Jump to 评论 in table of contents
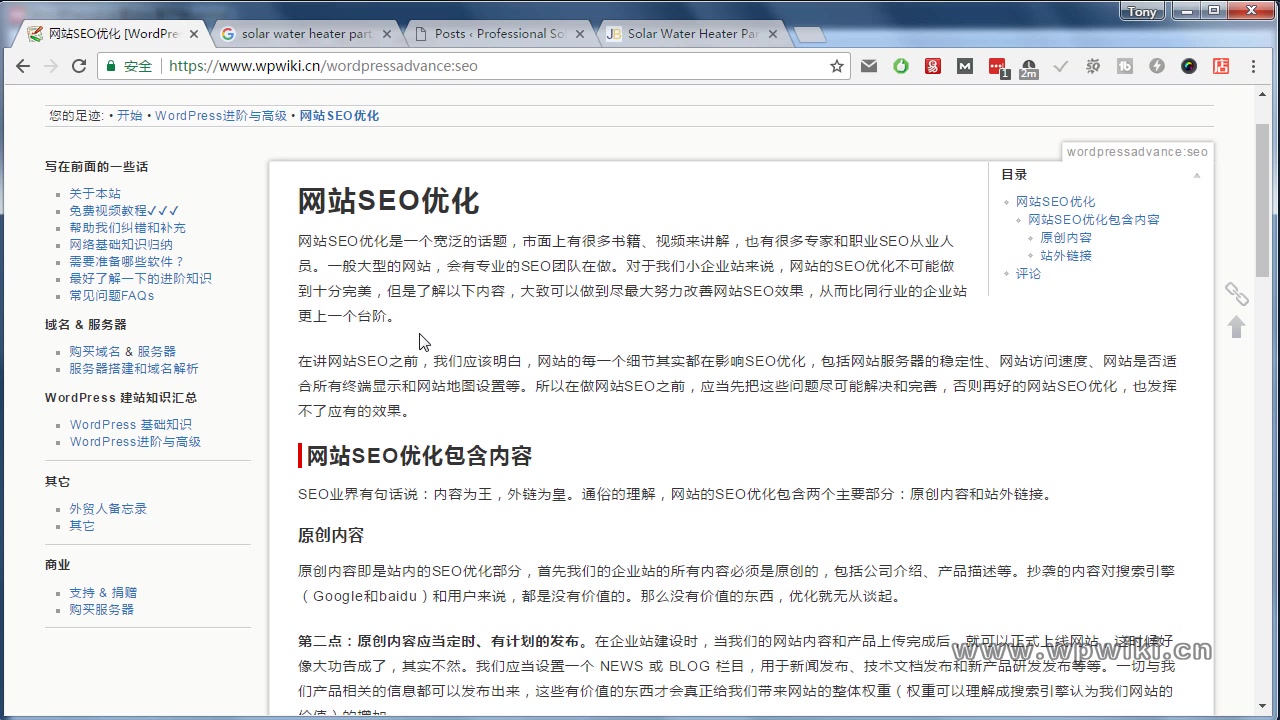 coord(1028,274)
